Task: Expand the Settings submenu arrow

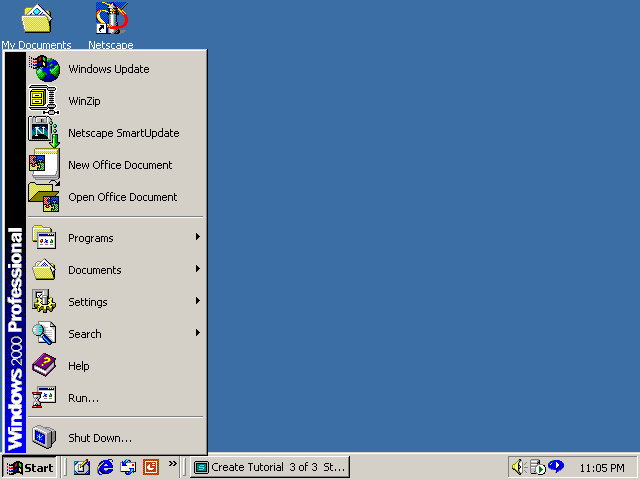Action: coord(198,301)
